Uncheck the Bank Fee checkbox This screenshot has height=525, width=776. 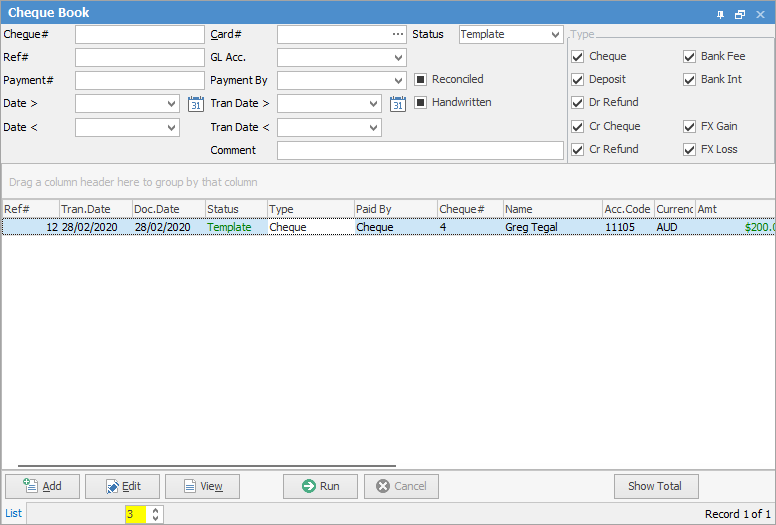tap(689, 56)
